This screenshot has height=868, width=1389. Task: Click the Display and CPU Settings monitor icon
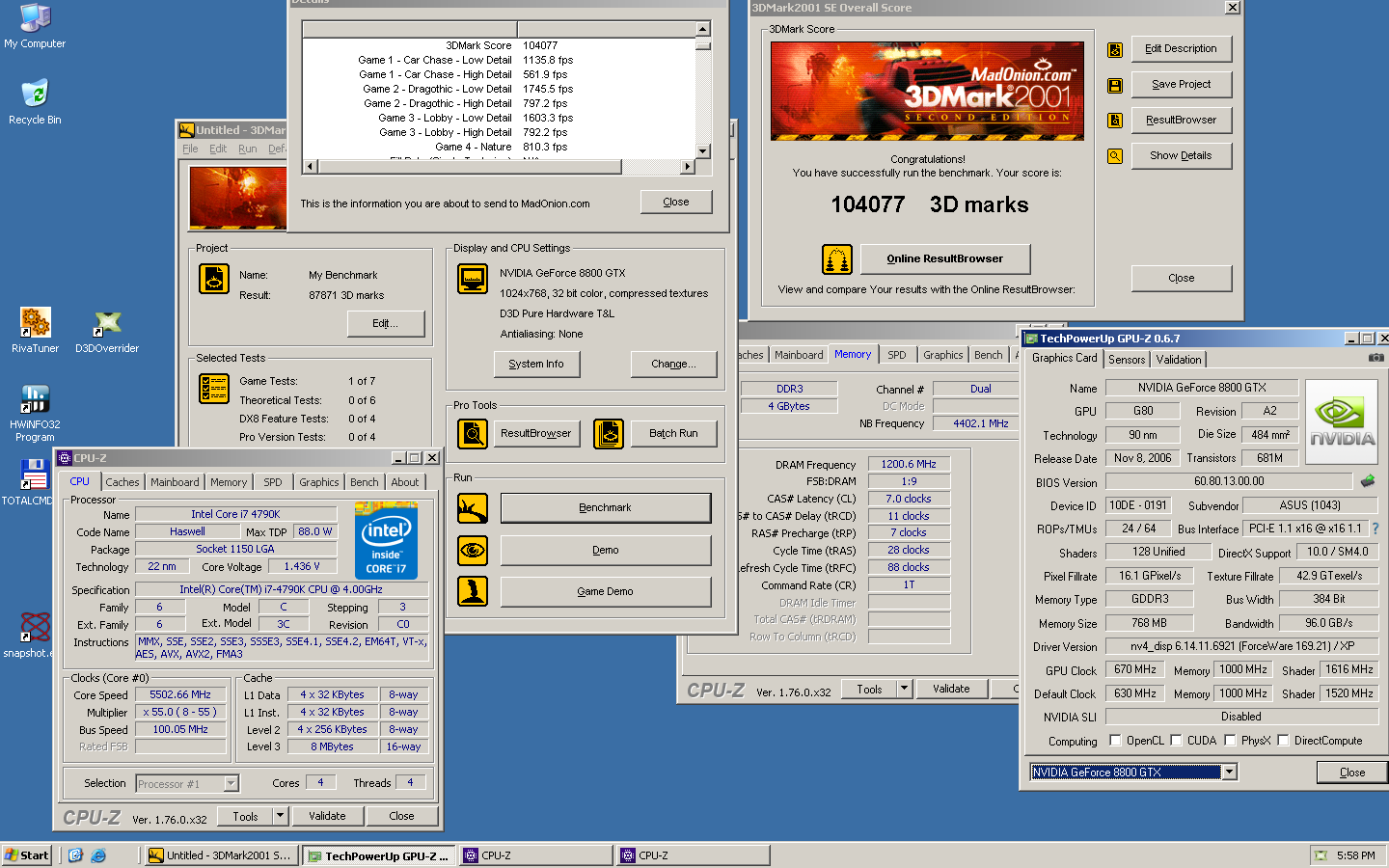[473, 278]
